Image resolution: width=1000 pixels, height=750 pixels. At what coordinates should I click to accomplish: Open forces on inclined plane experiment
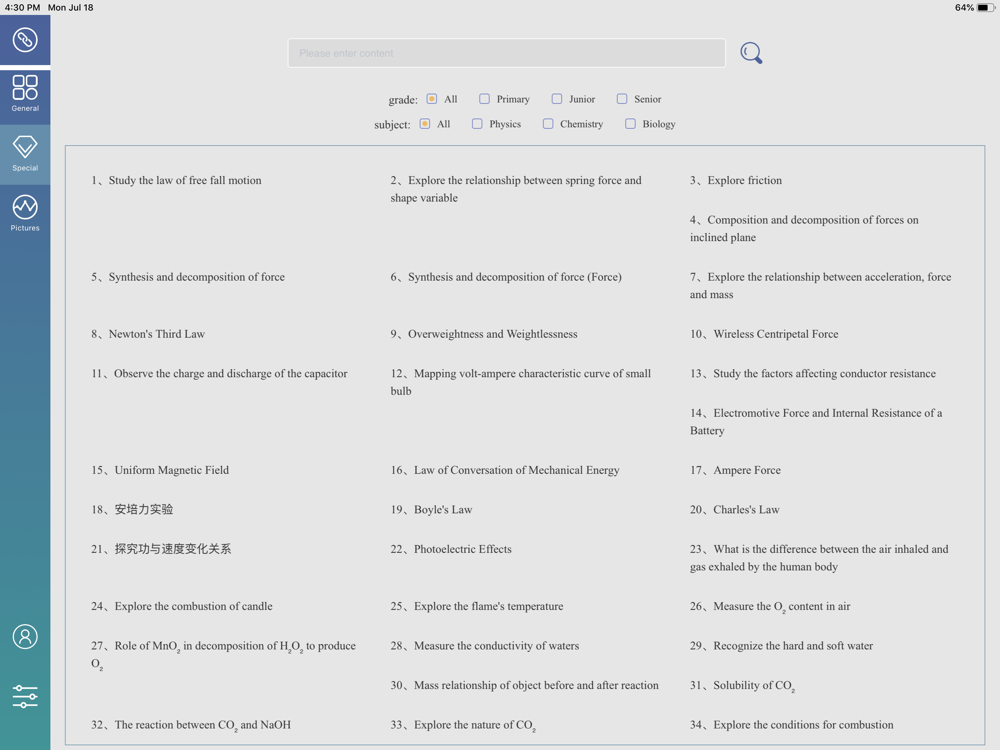click(804, 228)
